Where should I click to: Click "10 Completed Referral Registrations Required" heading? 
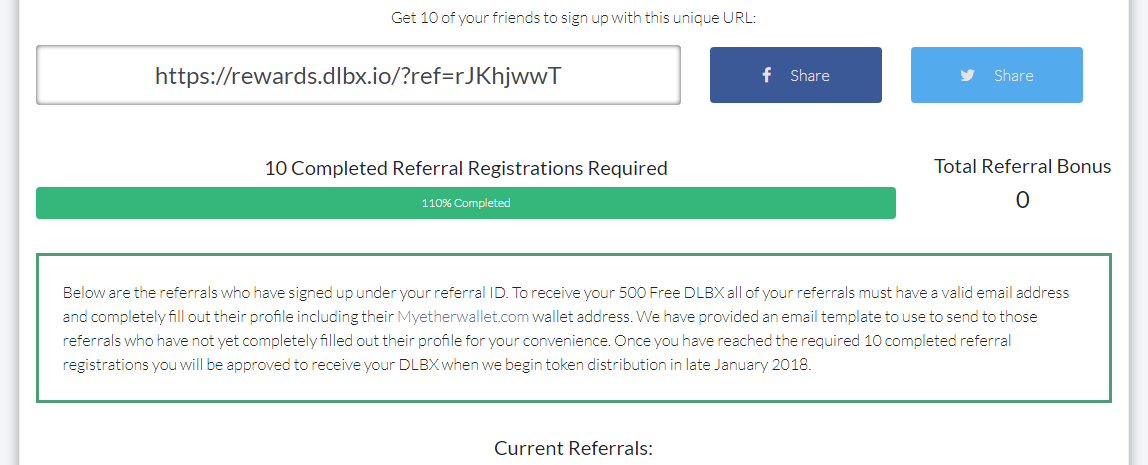pos(466,169)
